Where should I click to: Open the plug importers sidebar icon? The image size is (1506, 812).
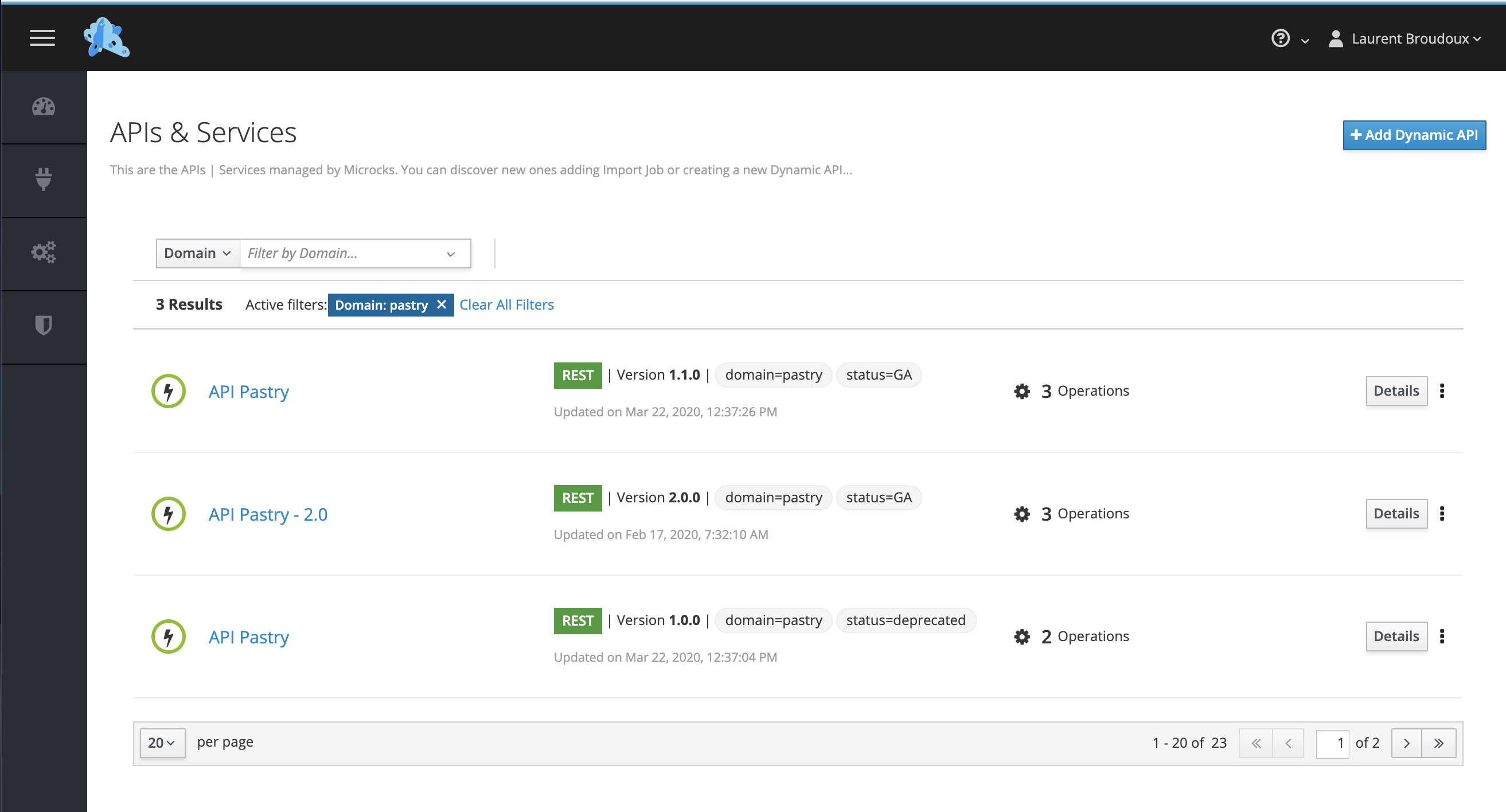(43, 179)
